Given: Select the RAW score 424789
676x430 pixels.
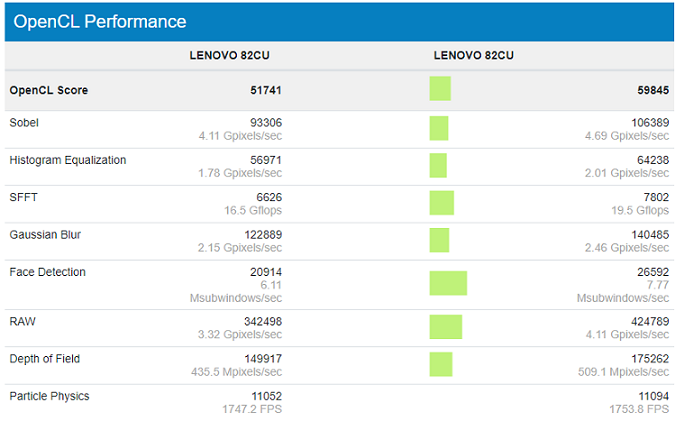Looking at the screenshot, I should [650, 321].
